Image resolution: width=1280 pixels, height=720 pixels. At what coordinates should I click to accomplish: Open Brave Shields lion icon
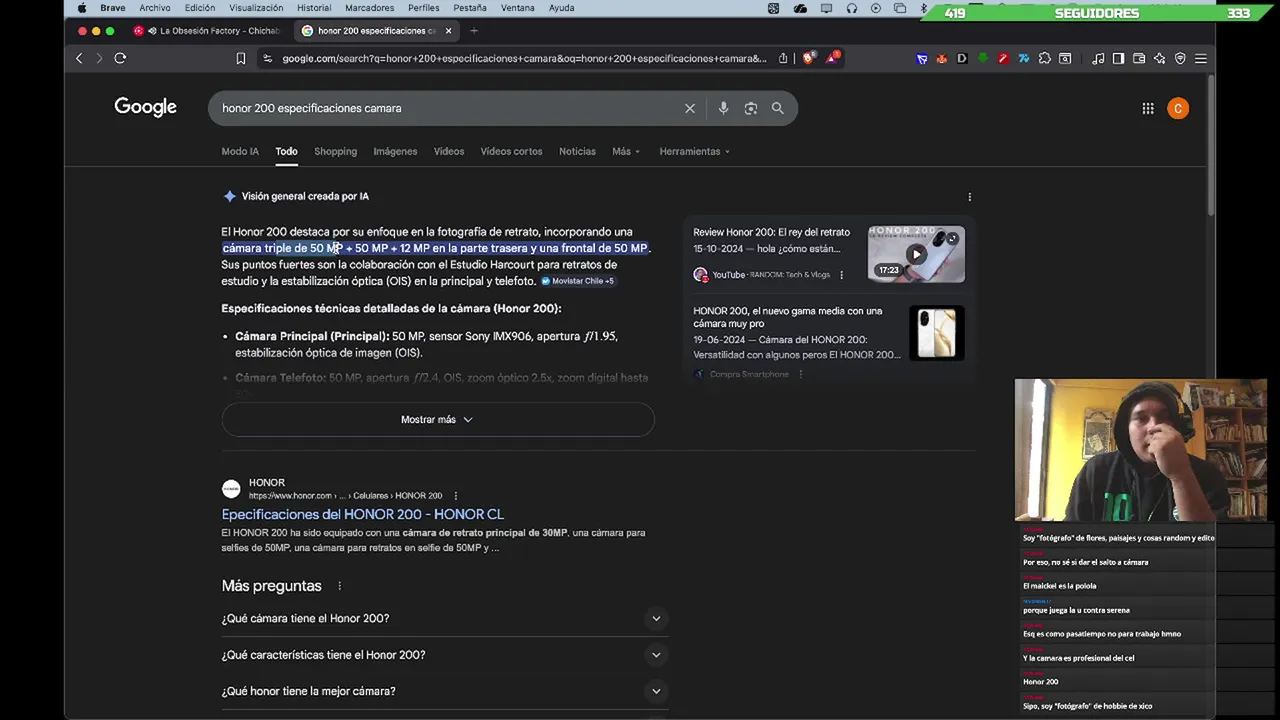point(809,58)
